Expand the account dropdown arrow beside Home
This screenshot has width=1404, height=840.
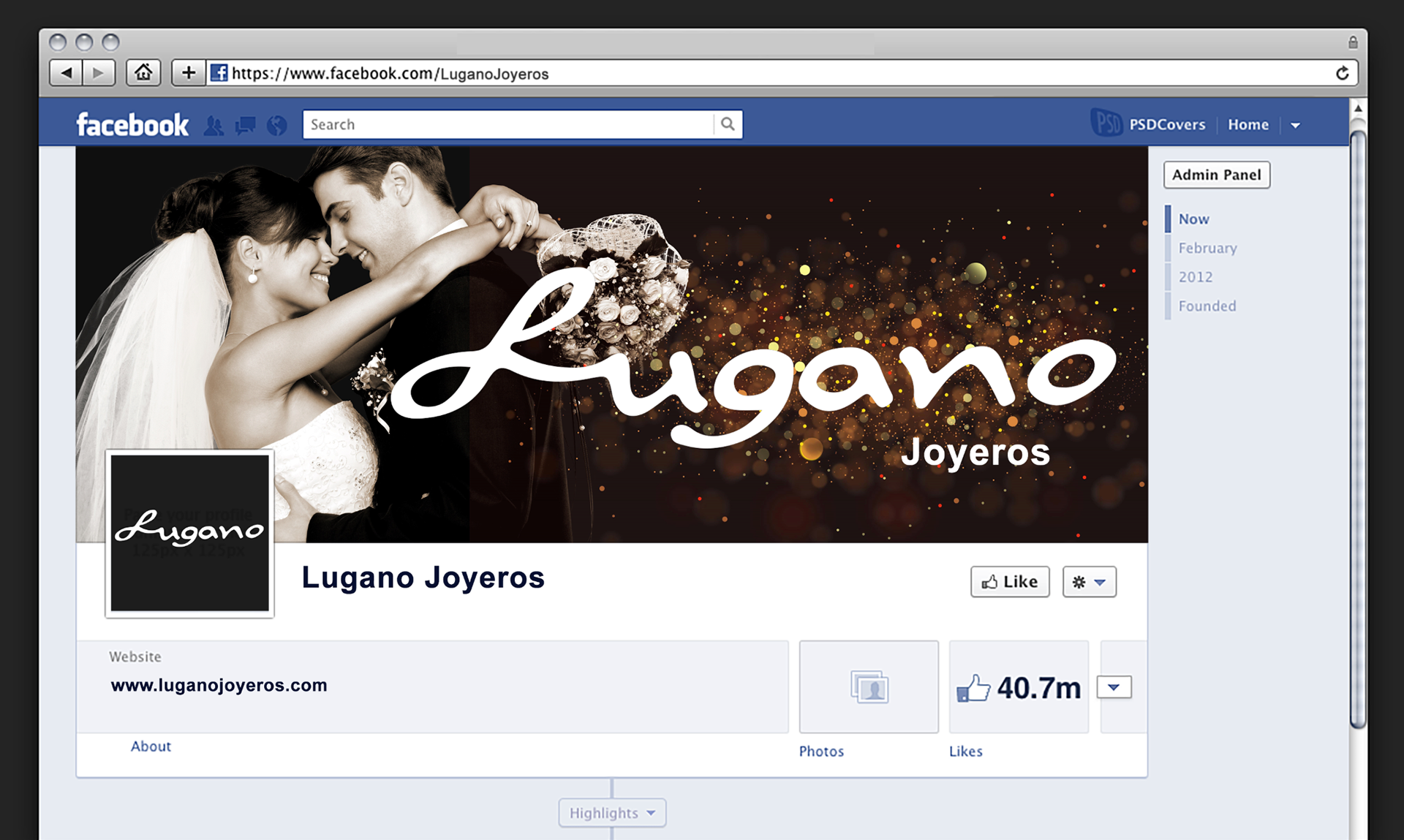coord(1295,125)
